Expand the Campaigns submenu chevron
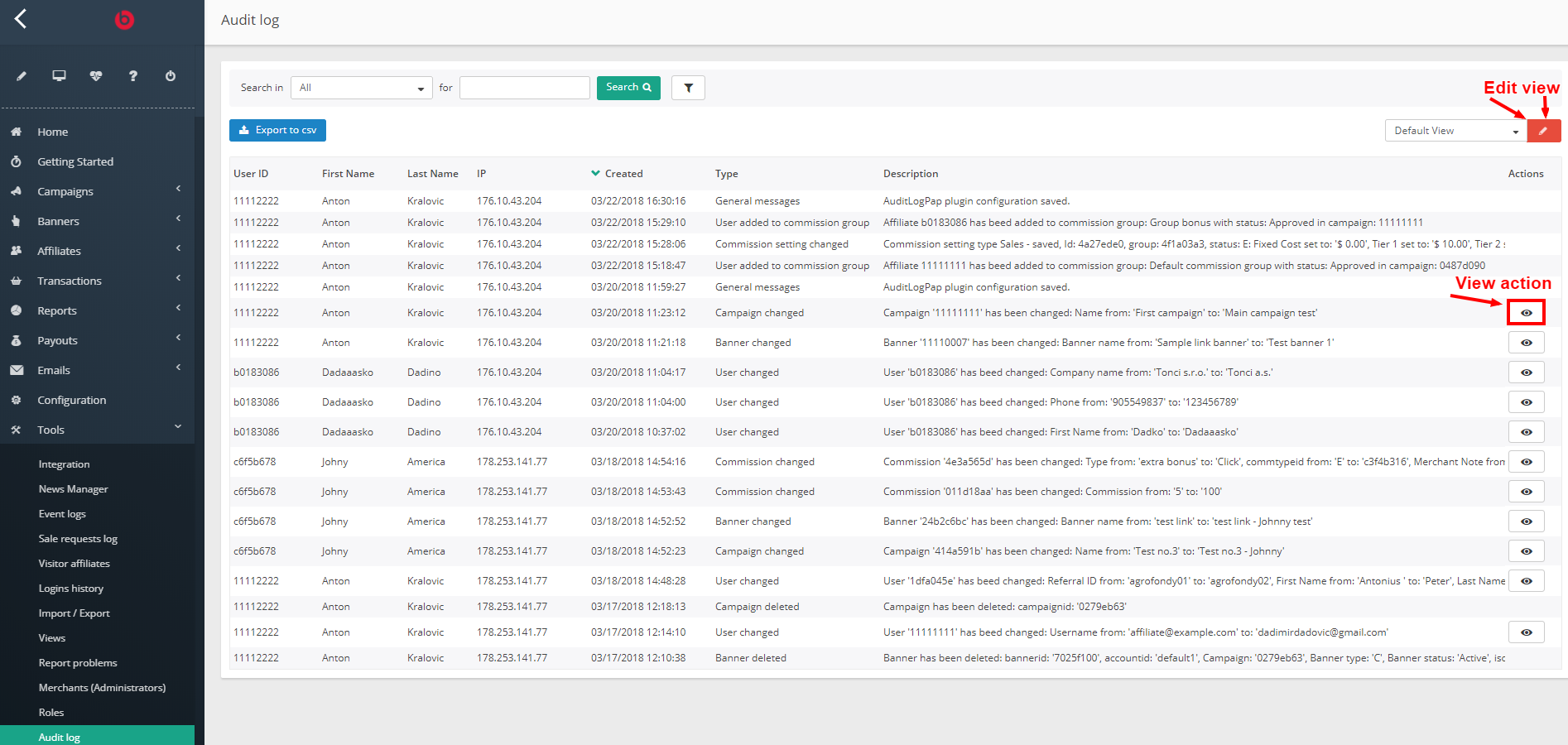 point(178,190)
